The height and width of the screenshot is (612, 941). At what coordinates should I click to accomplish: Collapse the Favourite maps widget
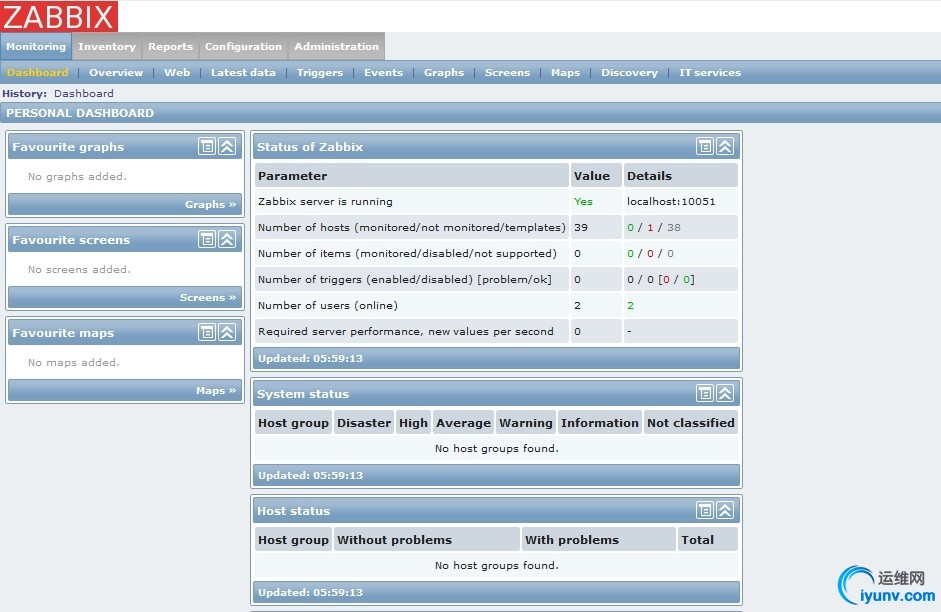(x=227, y=332)
